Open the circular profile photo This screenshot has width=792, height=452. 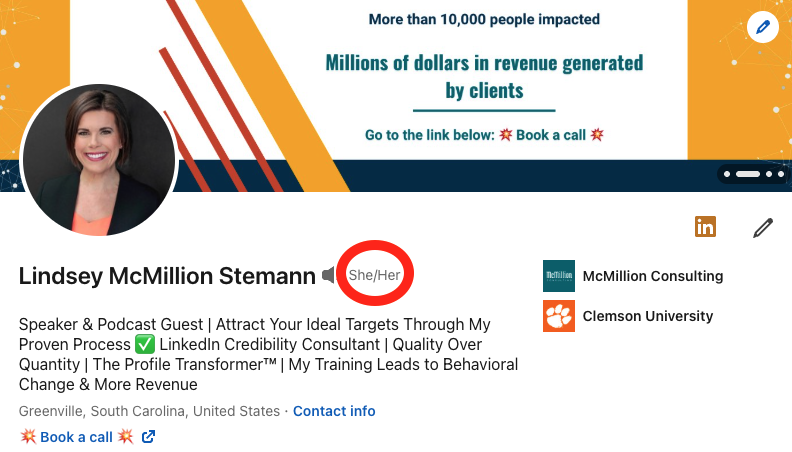[x=99, y=160]
